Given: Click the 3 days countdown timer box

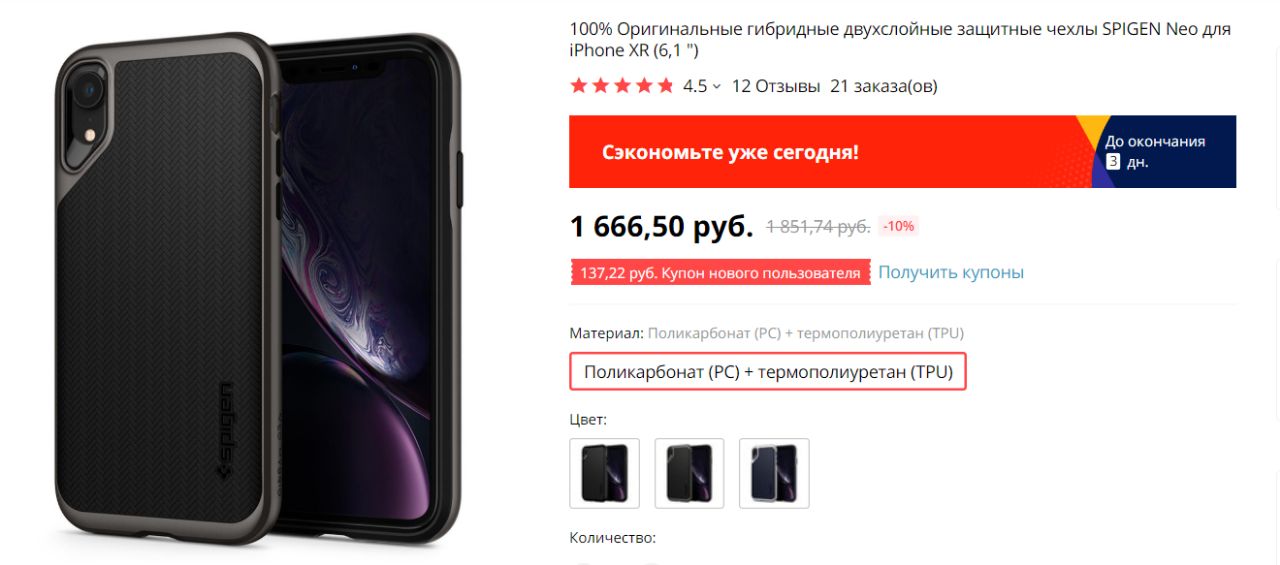Looking at the screenshot, I should pos(1112,161).
